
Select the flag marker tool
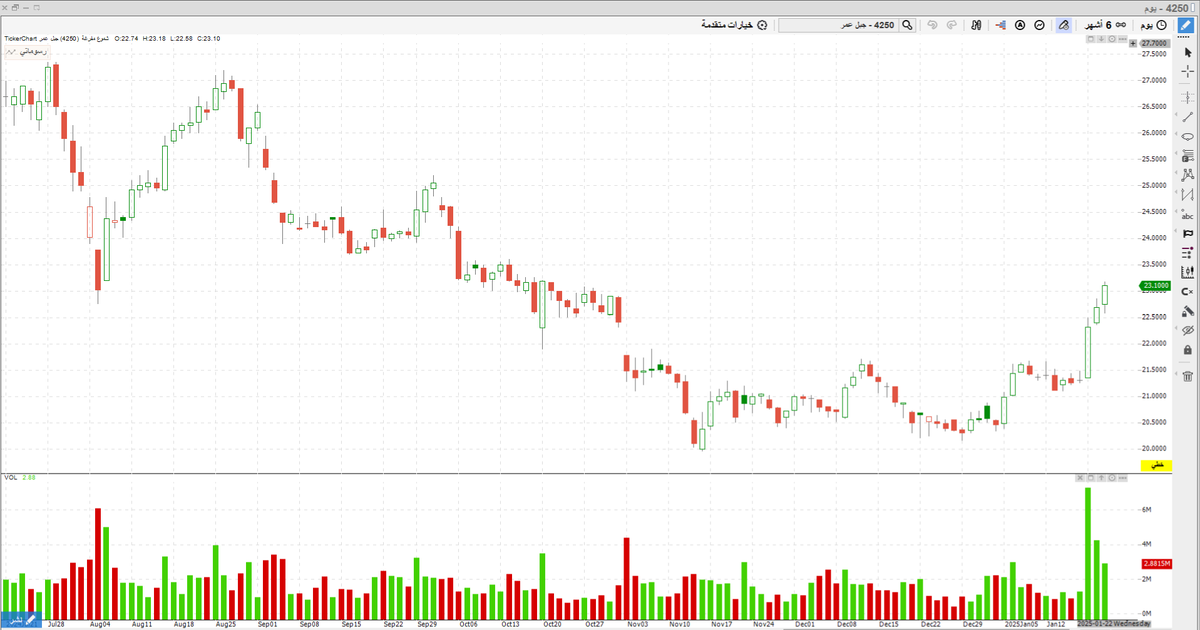coord(1187,232)
